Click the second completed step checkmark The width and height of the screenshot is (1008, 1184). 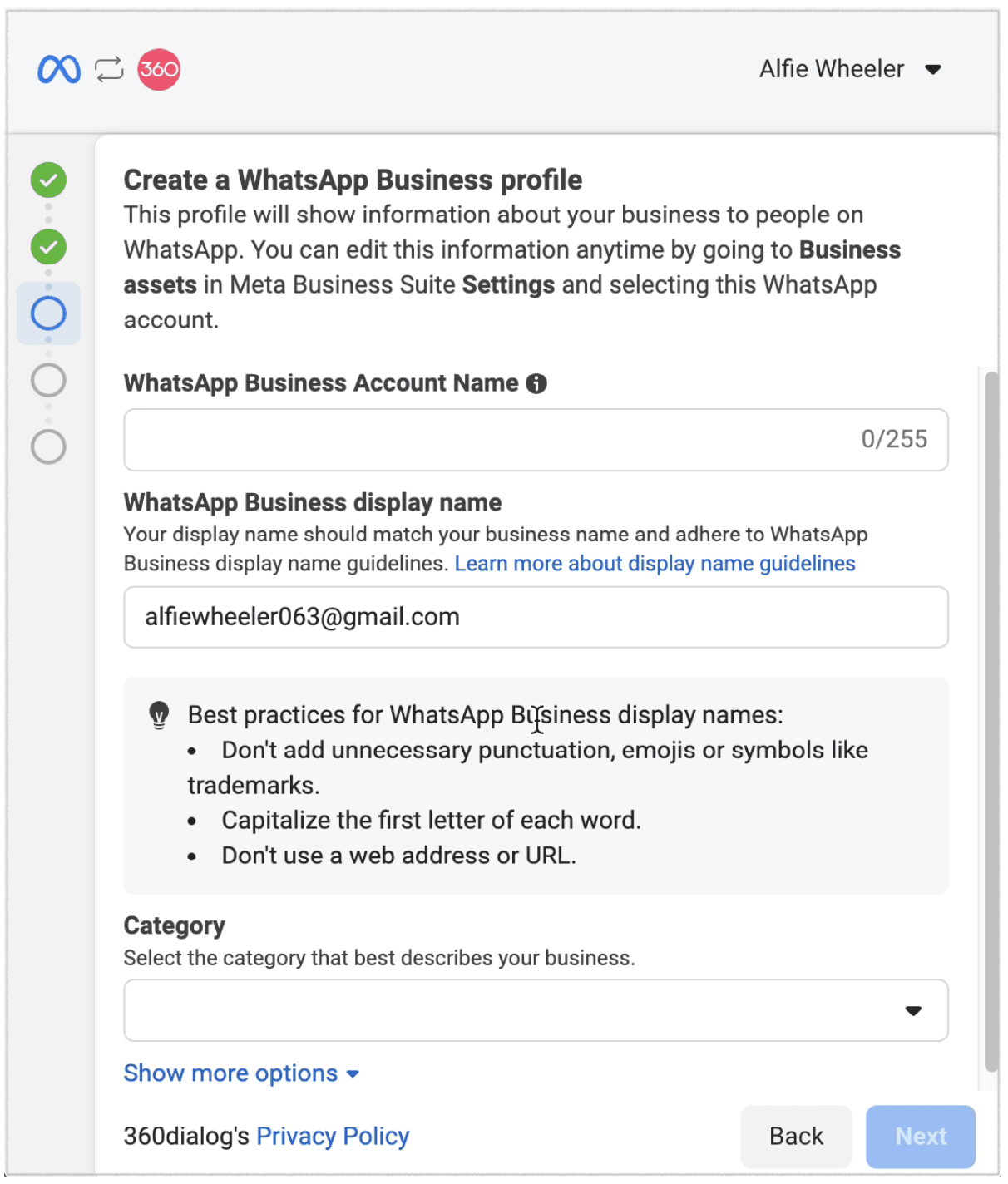click(x=48, y=247)
